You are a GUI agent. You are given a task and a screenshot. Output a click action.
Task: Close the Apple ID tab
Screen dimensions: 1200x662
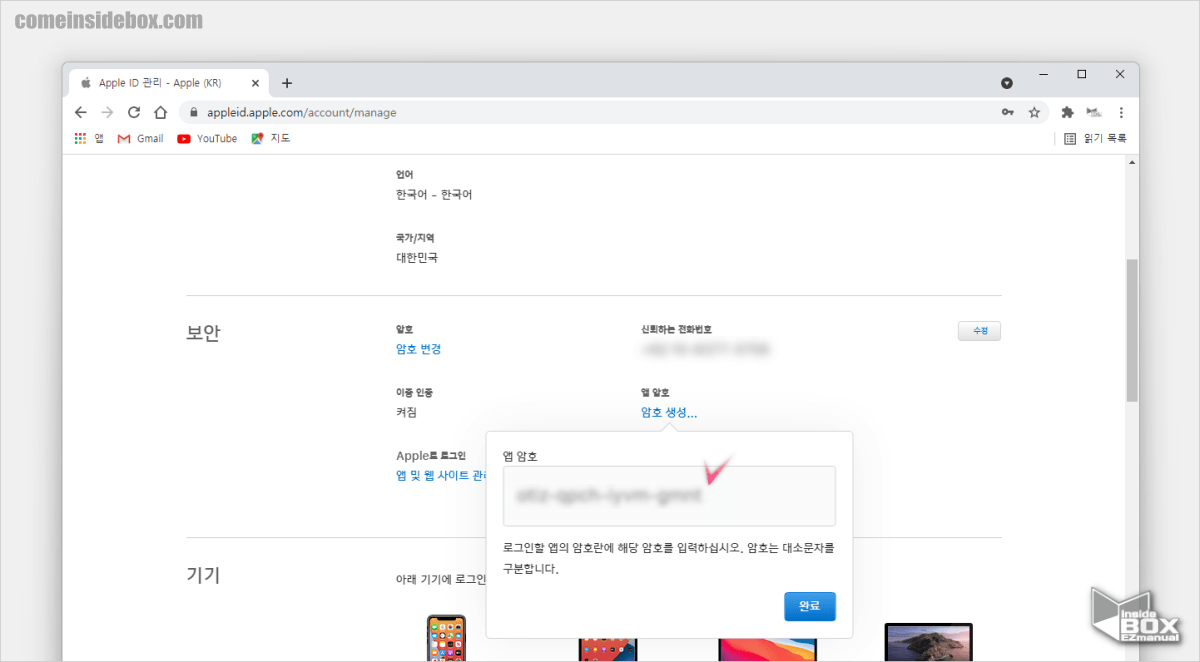tap(257, 83)
